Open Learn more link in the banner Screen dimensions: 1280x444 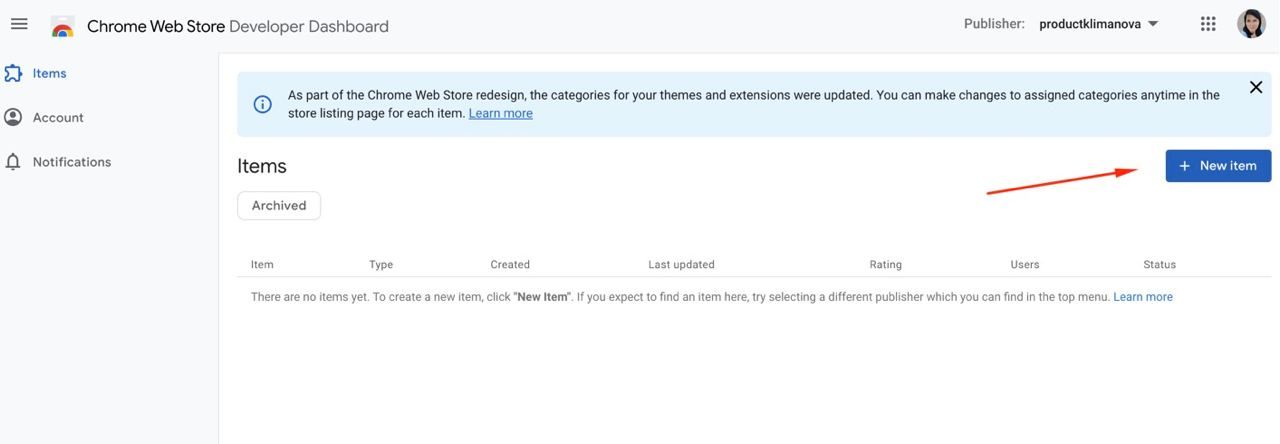pyautogui.click(x=500, y=114)
